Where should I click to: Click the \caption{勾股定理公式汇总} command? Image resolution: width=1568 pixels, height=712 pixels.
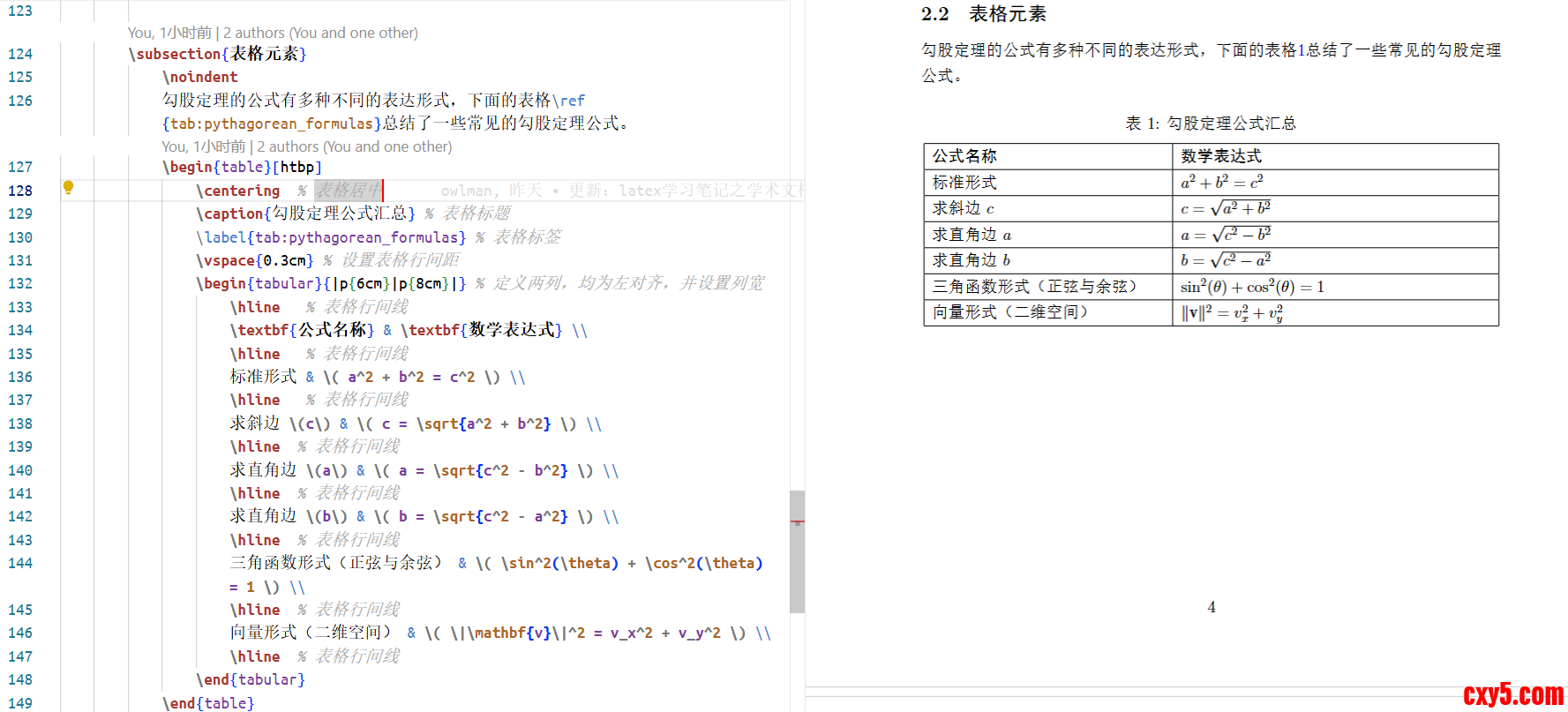click(305, 214)
